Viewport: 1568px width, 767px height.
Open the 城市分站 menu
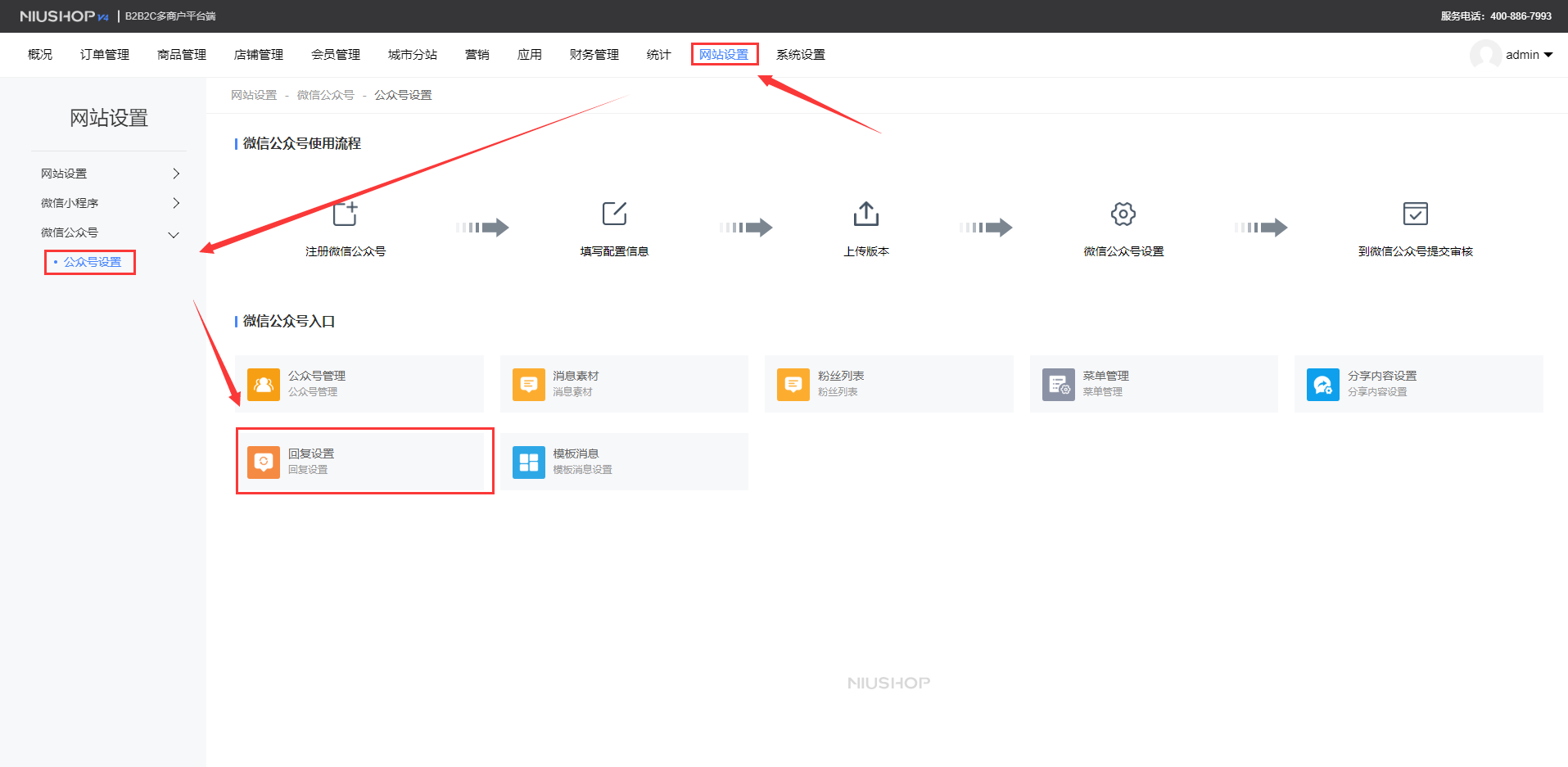pos(413,55)
